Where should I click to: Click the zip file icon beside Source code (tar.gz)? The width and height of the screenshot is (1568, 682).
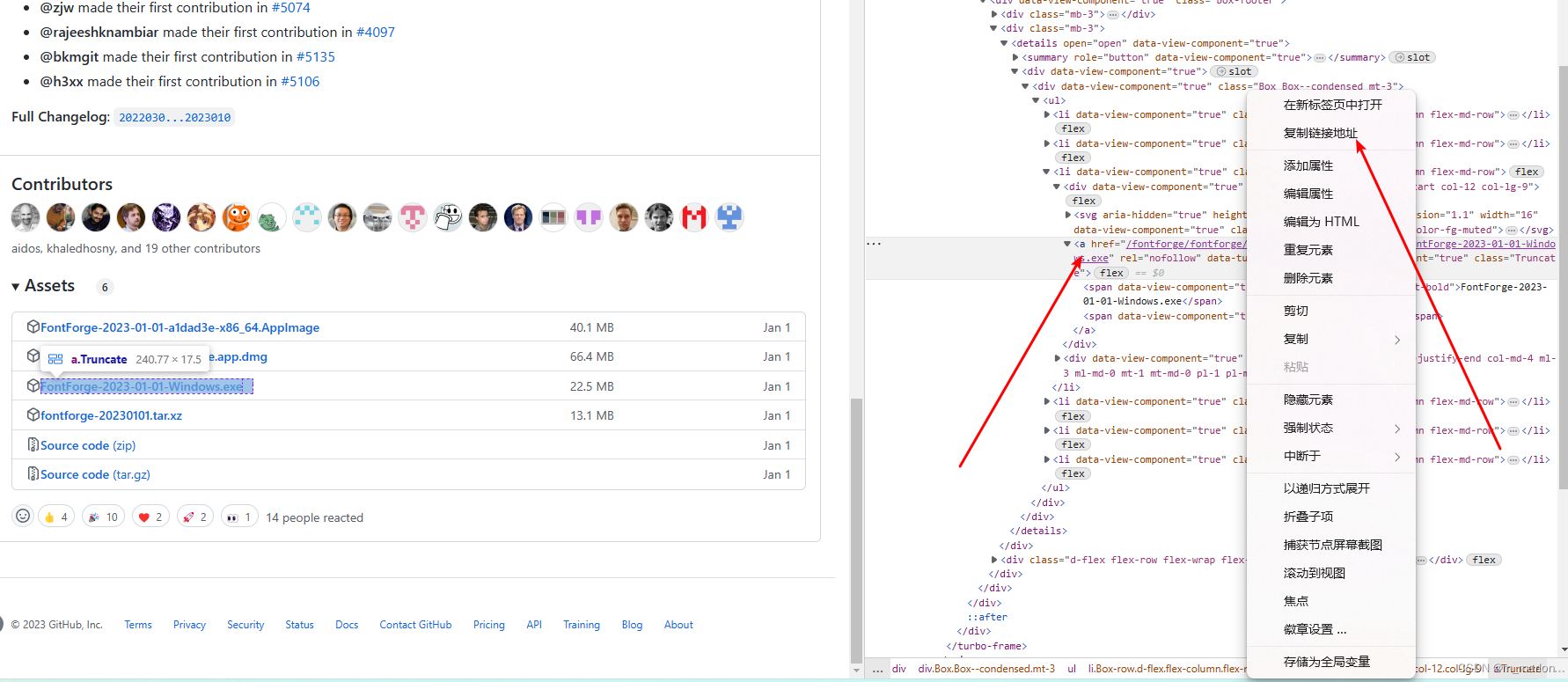[33, 473]
